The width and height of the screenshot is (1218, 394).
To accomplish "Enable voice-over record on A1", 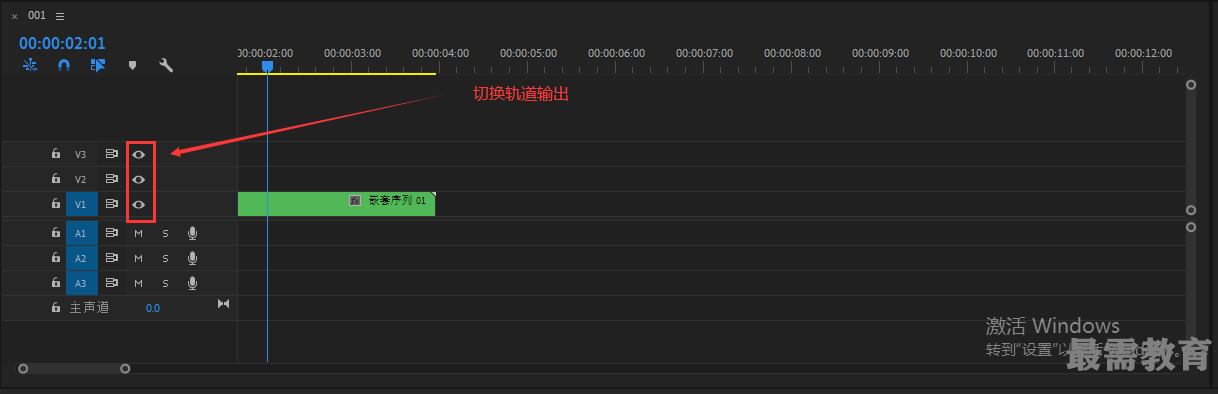I will (192, 233).
